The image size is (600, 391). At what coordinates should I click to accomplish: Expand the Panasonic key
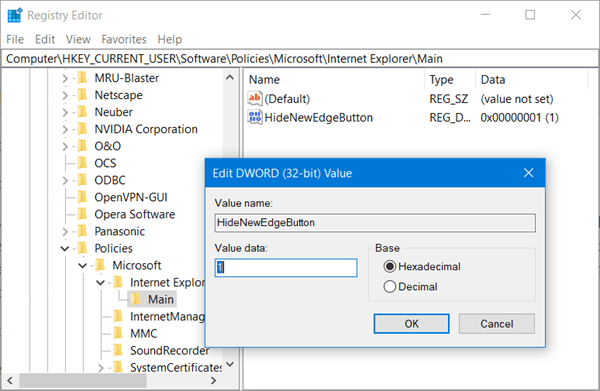pos(65,231)
